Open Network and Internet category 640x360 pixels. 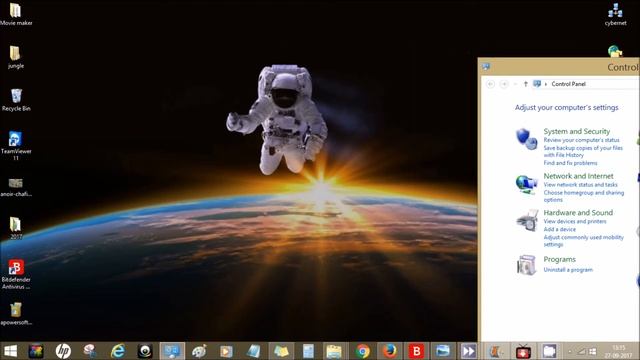(x=578, y=176)
